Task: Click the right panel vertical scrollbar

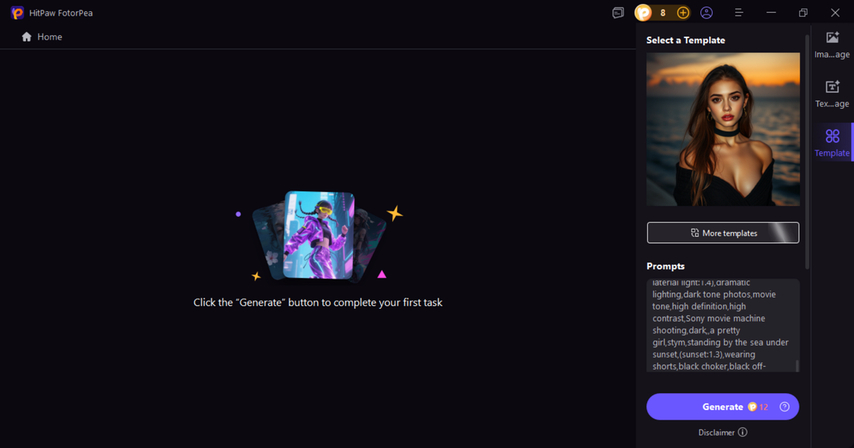Action: [x=807, y=151]
